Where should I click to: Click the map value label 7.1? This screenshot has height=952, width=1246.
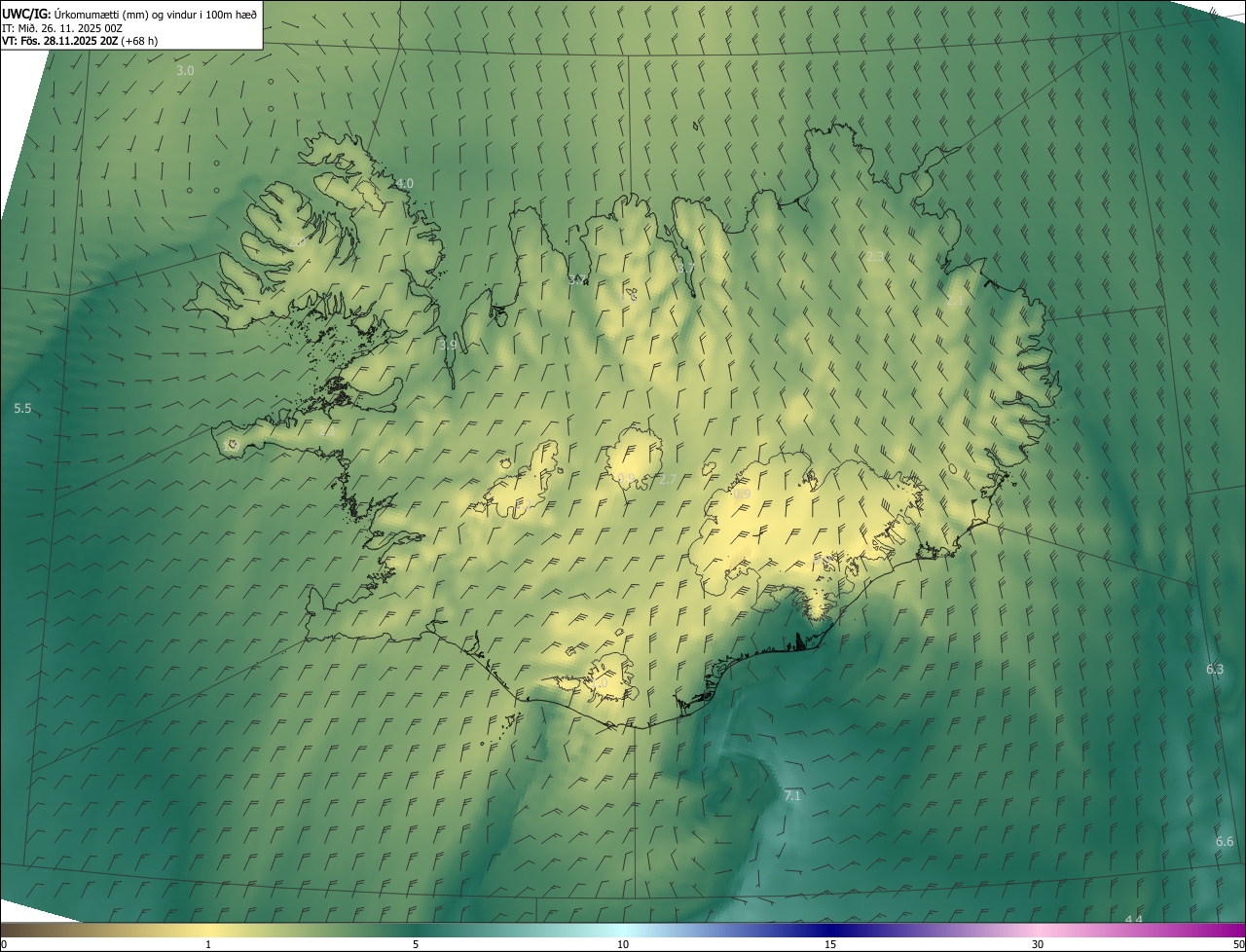click(x=791, y=796)
